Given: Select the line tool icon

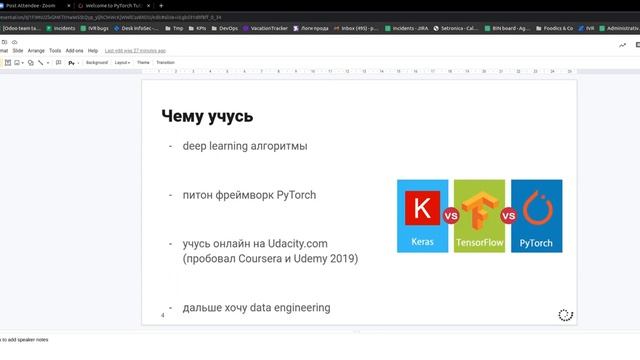Looking at the screenshot, I should 40,62.
